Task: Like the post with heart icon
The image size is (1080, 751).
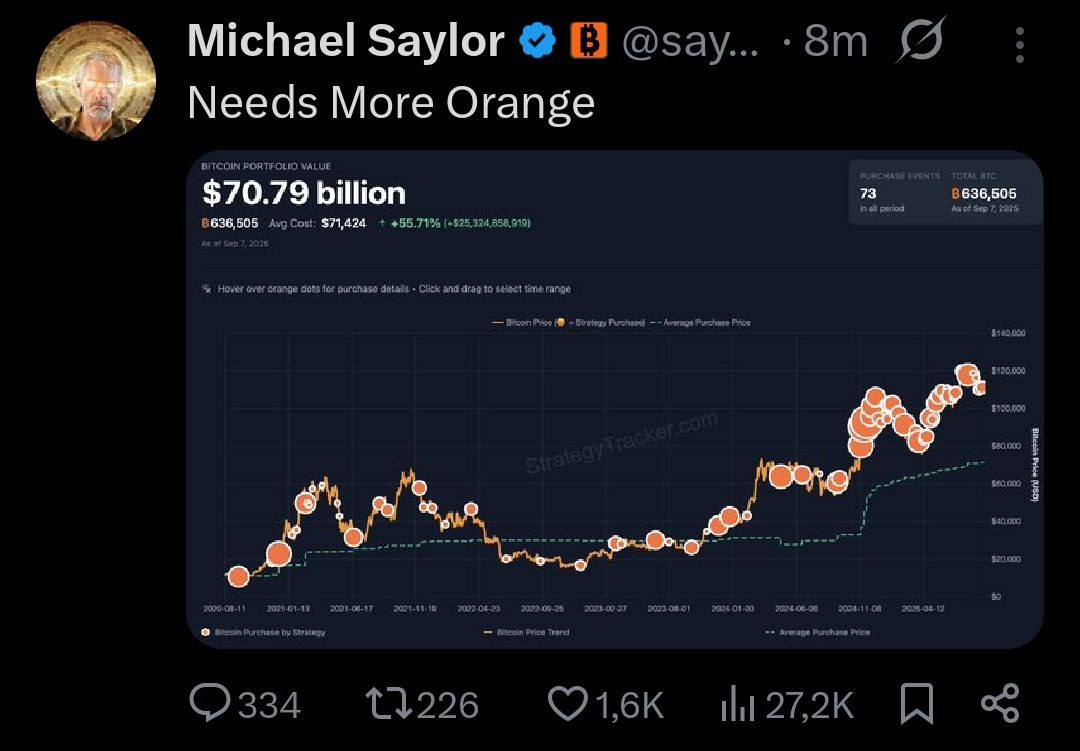Action: [568, 703]
